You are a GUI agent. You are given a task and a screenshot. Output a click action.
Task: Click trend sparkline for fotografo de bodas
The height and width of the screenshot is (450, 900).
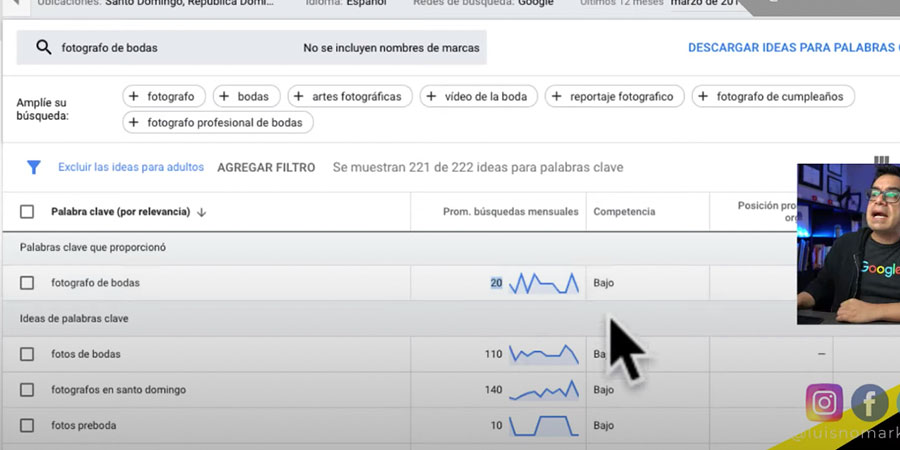pos(544,283)
